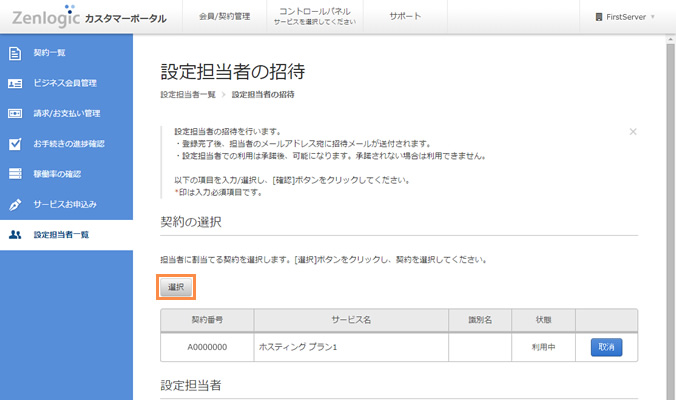
Task: Click the ホスティング プラン1 cell
Action: click(x=351, y=347)
